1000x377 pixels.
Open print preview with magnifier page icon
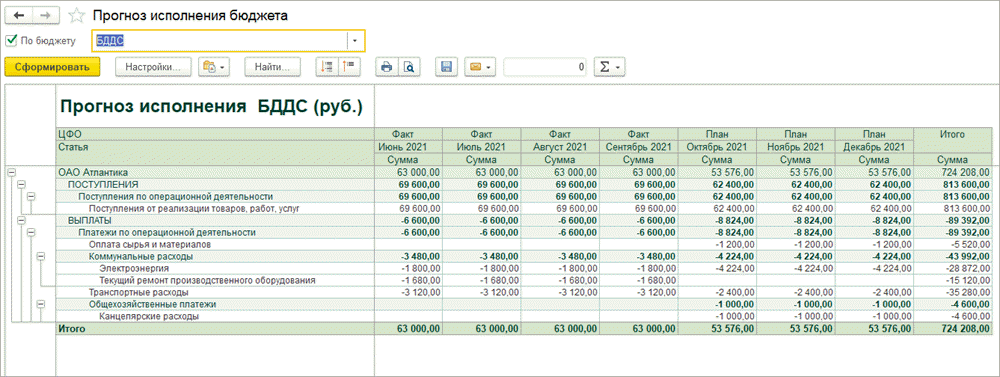[x=408, y=66]
